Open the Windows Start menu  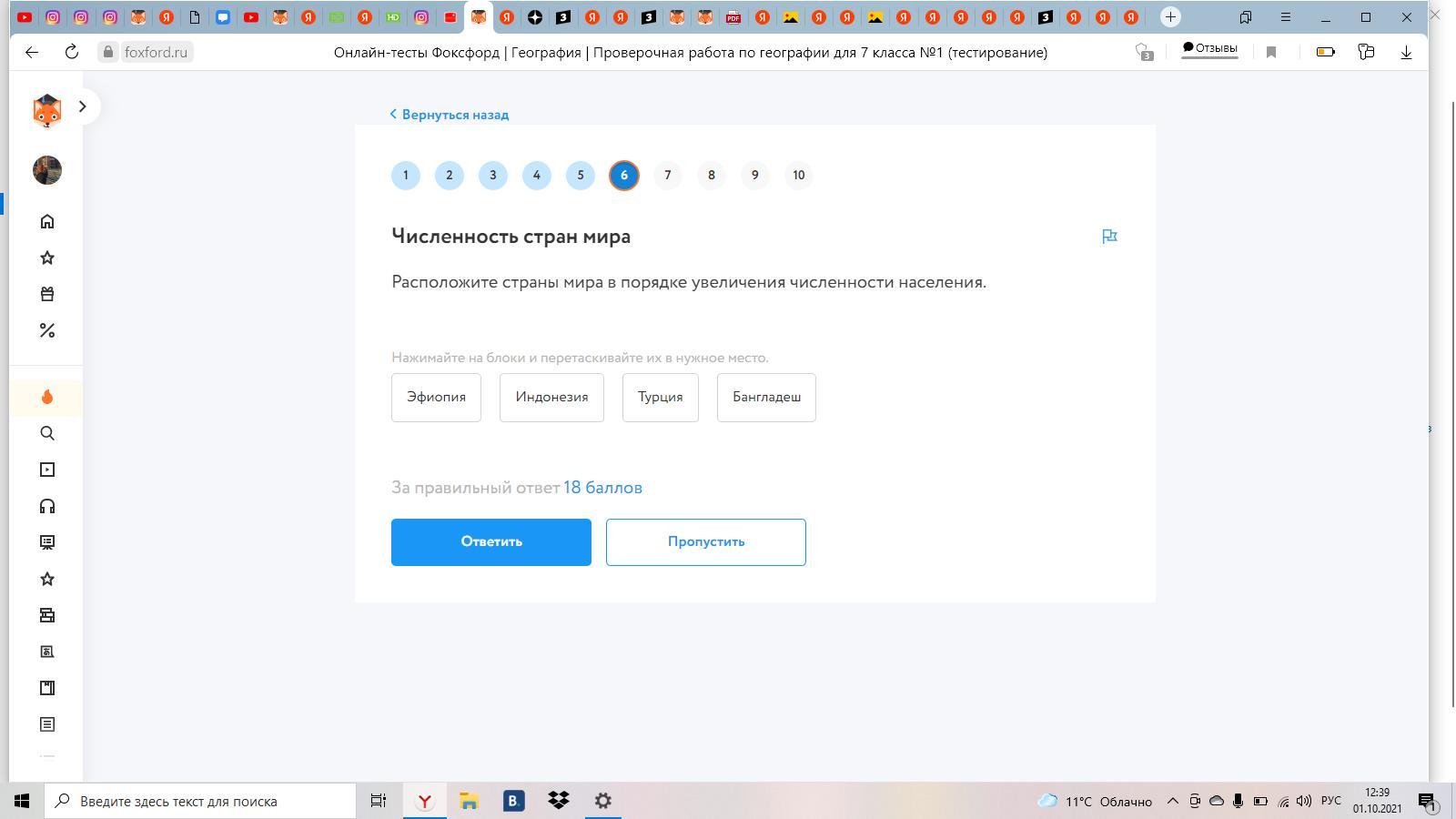point(22,801)
